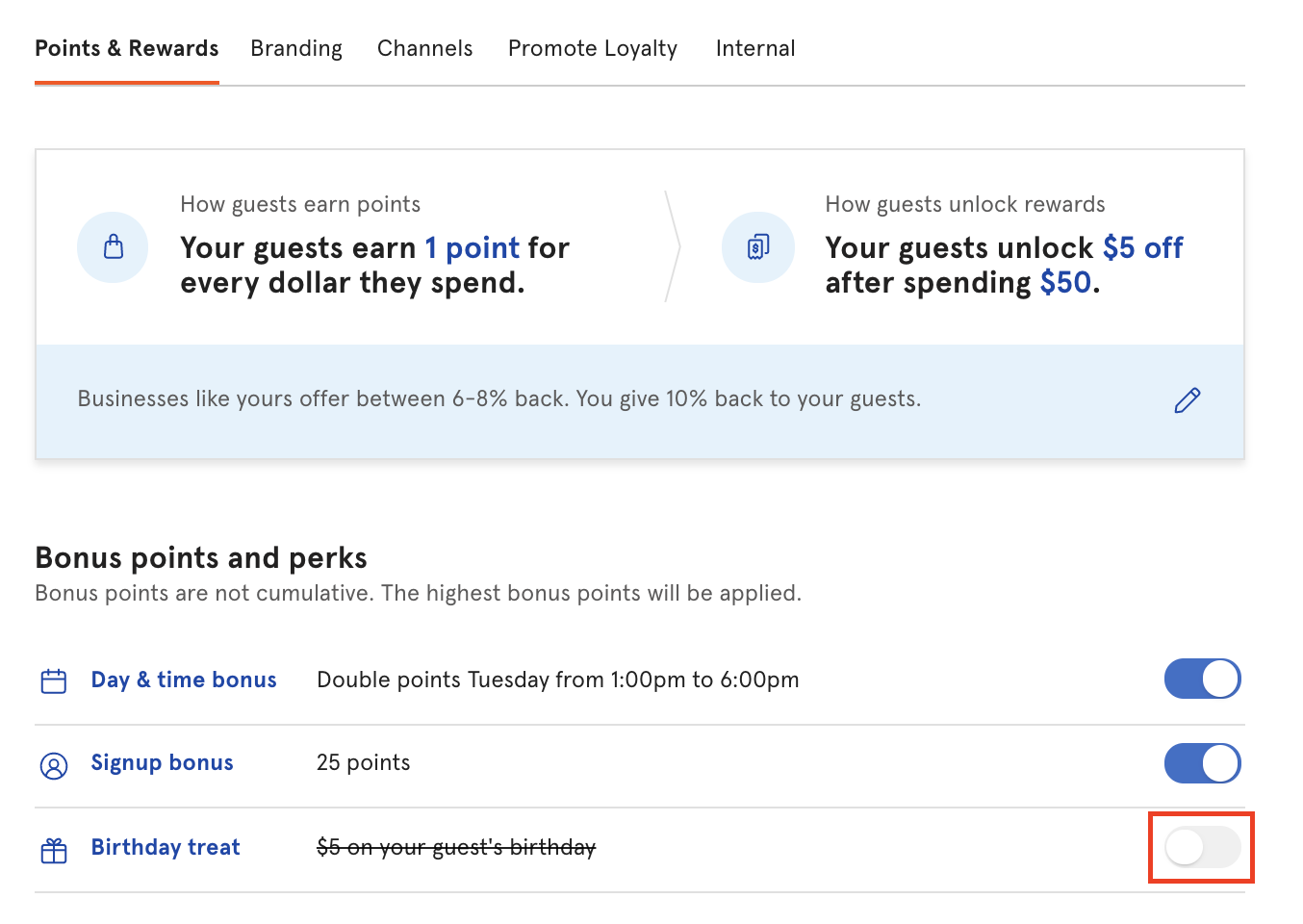Go to the Promote Loyalty tab
Image resolution: width=1303 pixels, height=924 pixels.
click(x=592, y=48)
